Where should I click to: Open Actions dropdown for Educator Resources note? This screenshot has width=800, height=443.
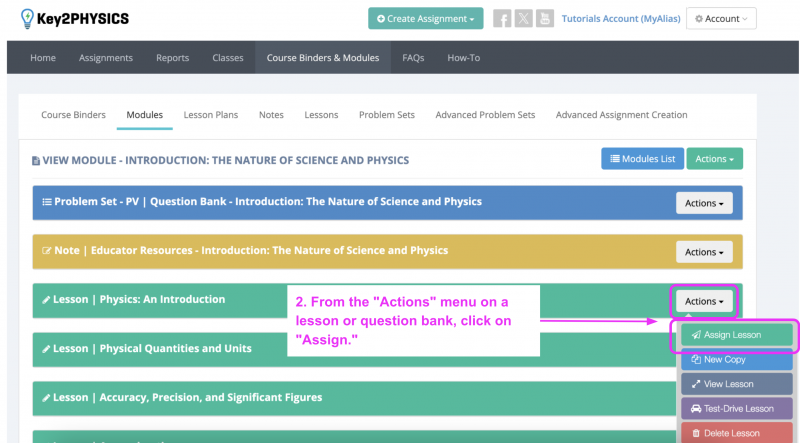704,252
